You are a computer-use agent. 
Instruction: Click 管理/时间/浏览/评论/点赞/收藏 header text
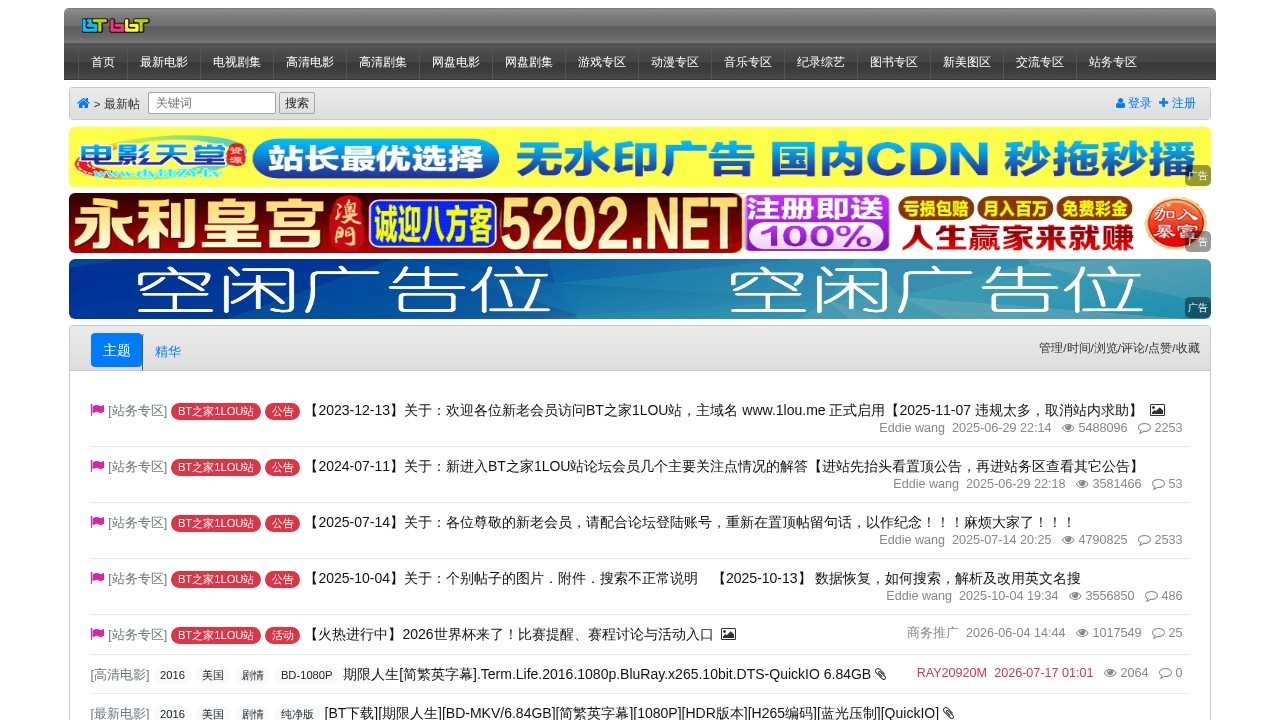1119,348
